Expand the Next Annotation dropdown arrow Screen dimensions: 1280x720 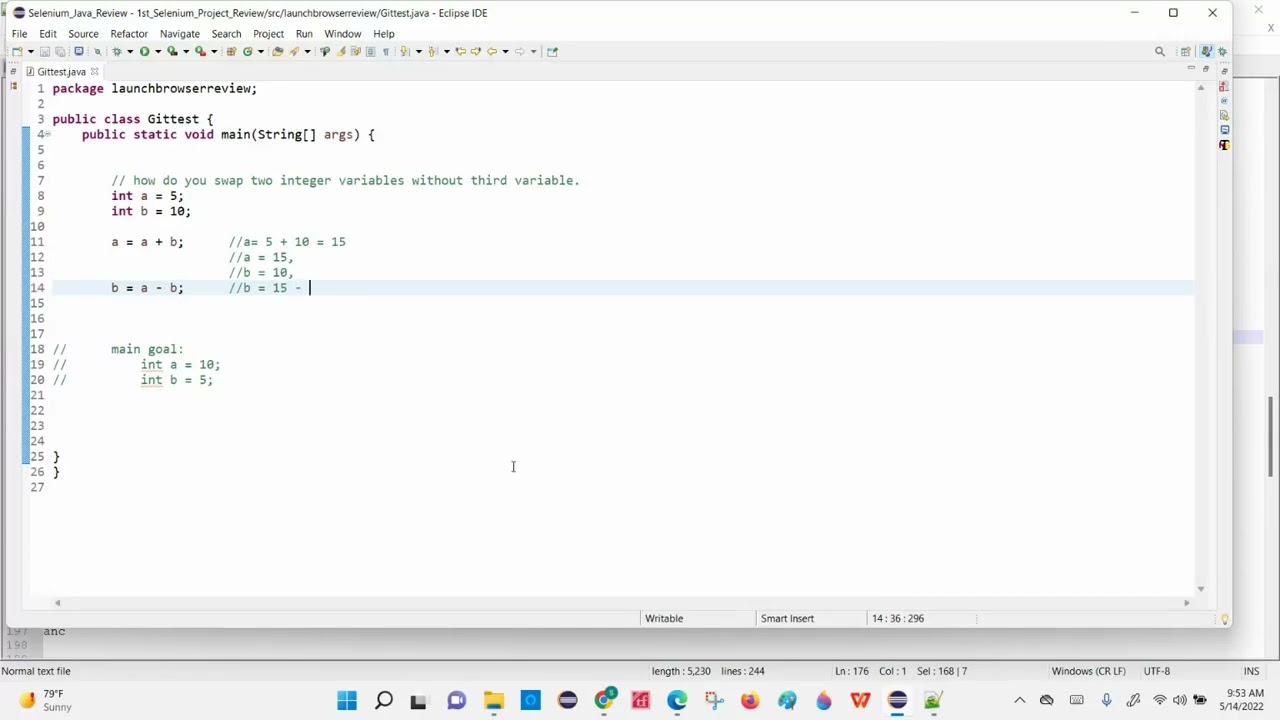point(418,51)
